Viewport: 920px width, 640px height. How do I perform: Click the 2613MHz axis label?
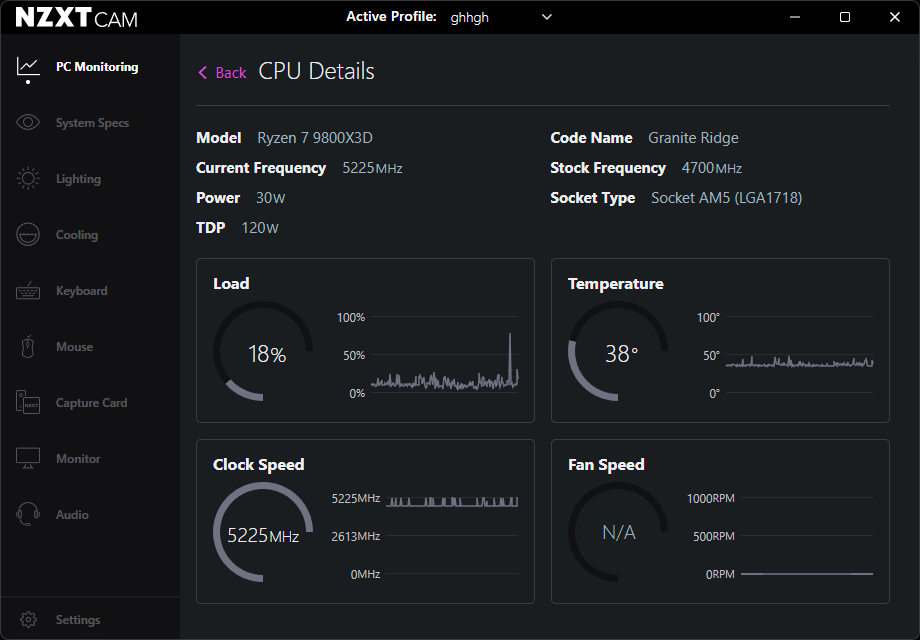pos(356,536)
